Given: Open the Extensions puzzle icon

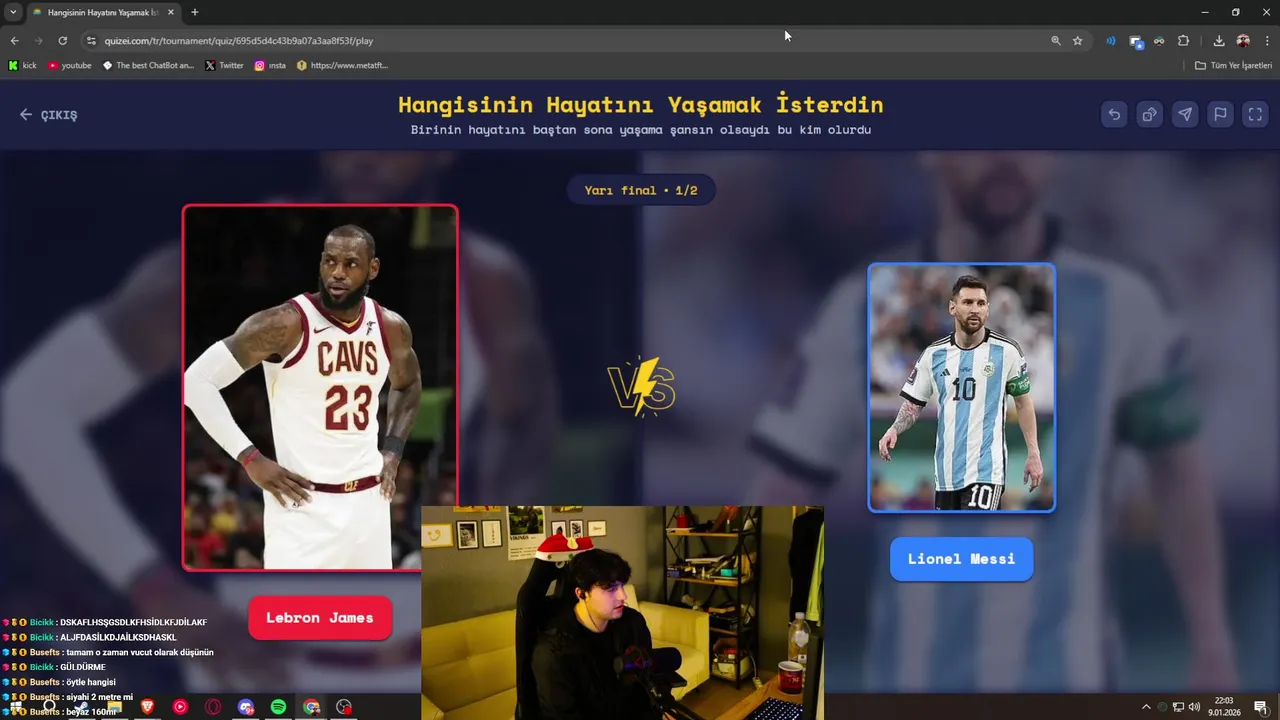Looking at the screenshot, I should pos(1183,41).
